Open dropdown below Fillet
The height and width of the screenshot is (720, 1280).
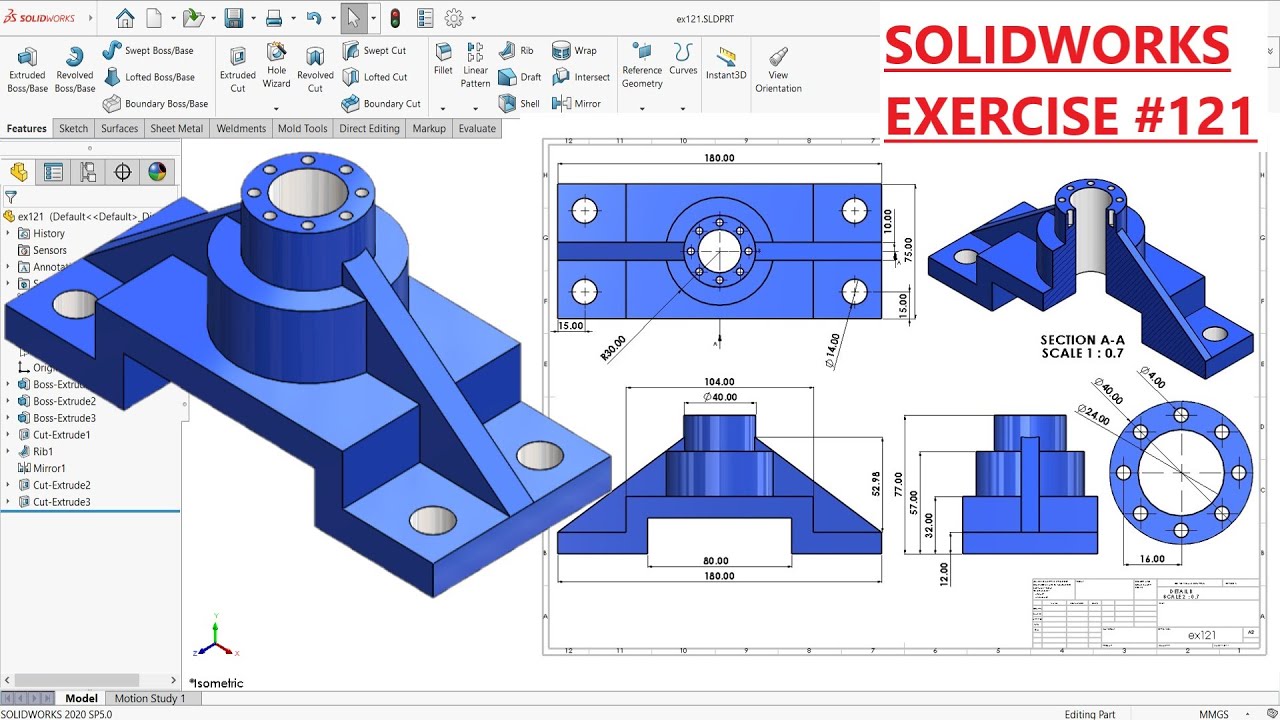click(443, 109)
